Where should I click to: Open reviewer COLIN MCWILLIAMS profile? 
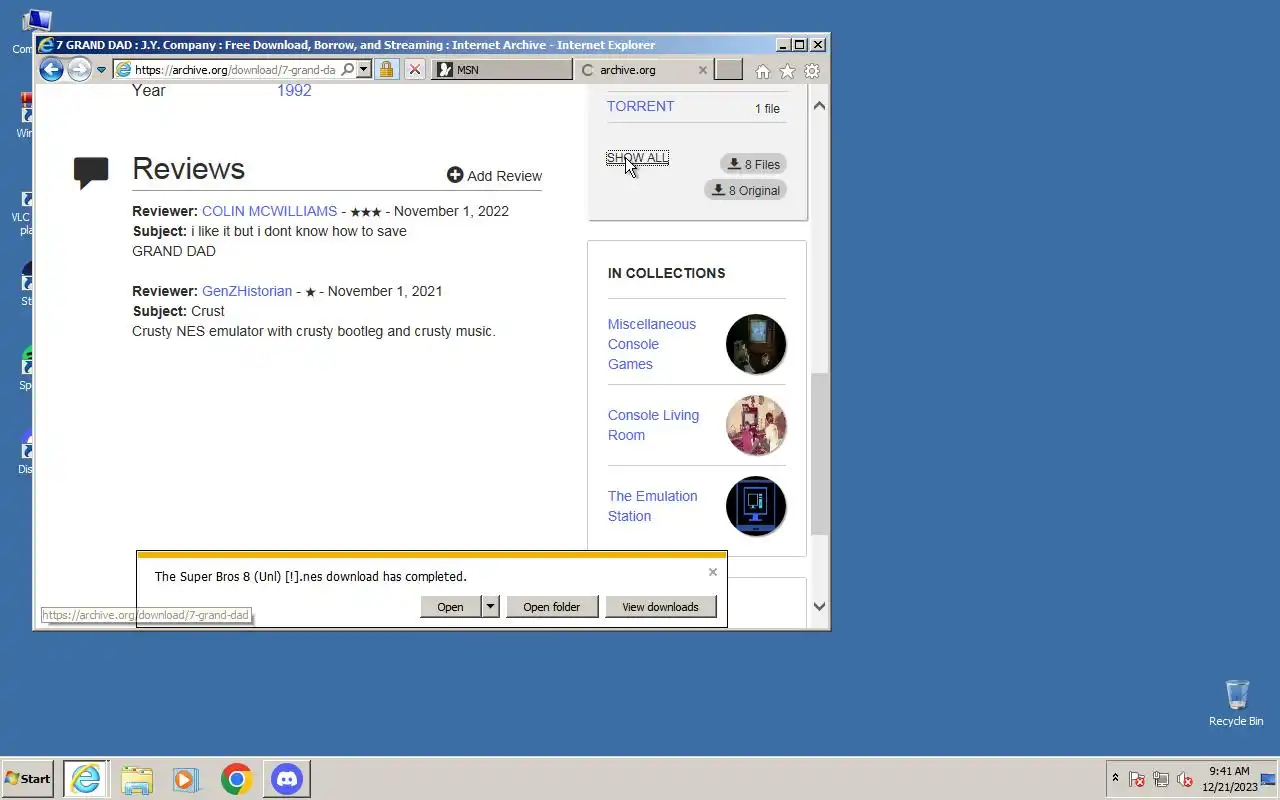click(x=269, y=211)
